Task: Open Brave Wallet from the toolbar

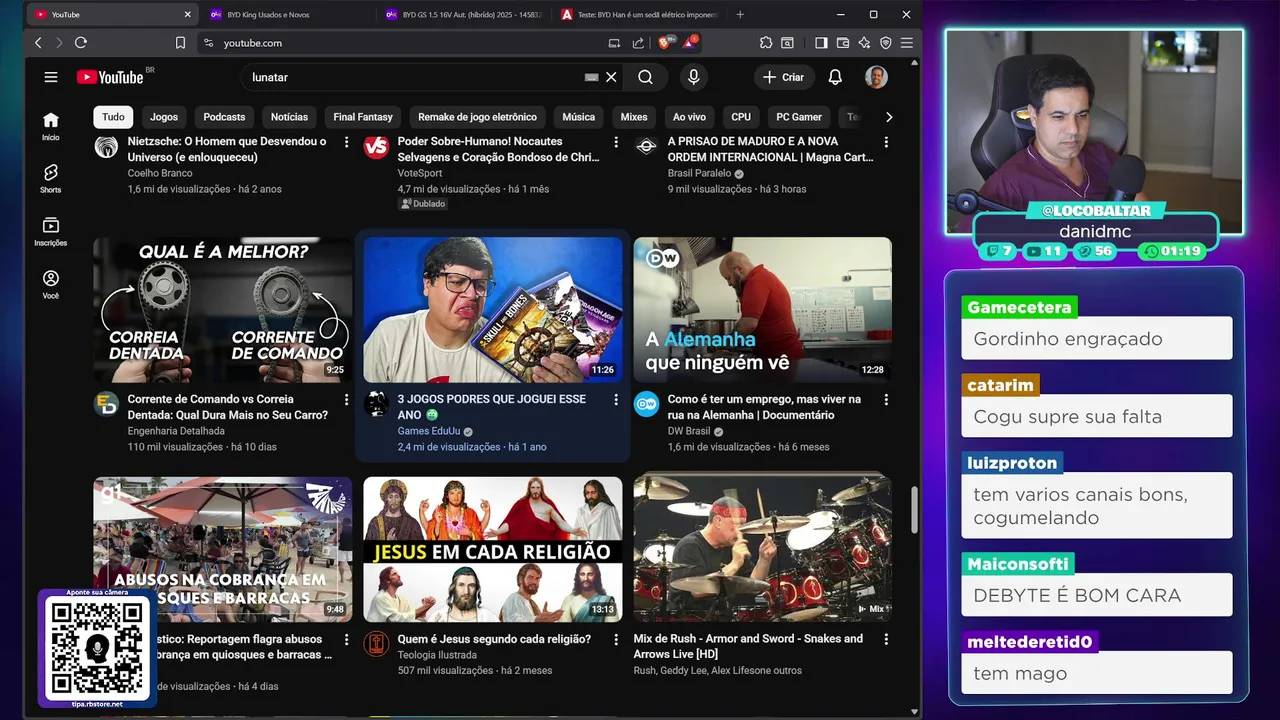Action: (x=843, y=43)
